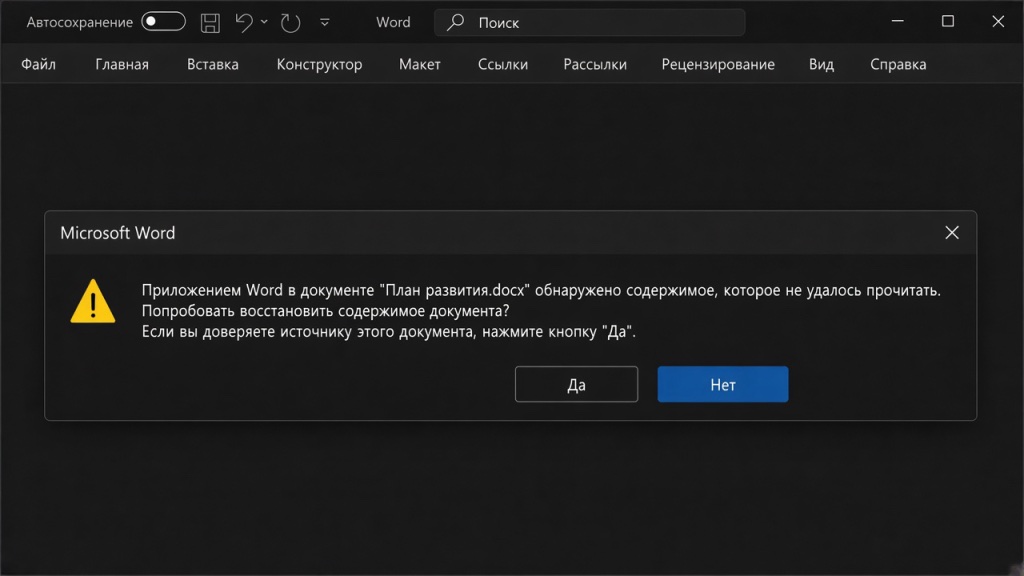The image size is (1024, 576).
Task: Click the Word title text
Action: point(393,22)
